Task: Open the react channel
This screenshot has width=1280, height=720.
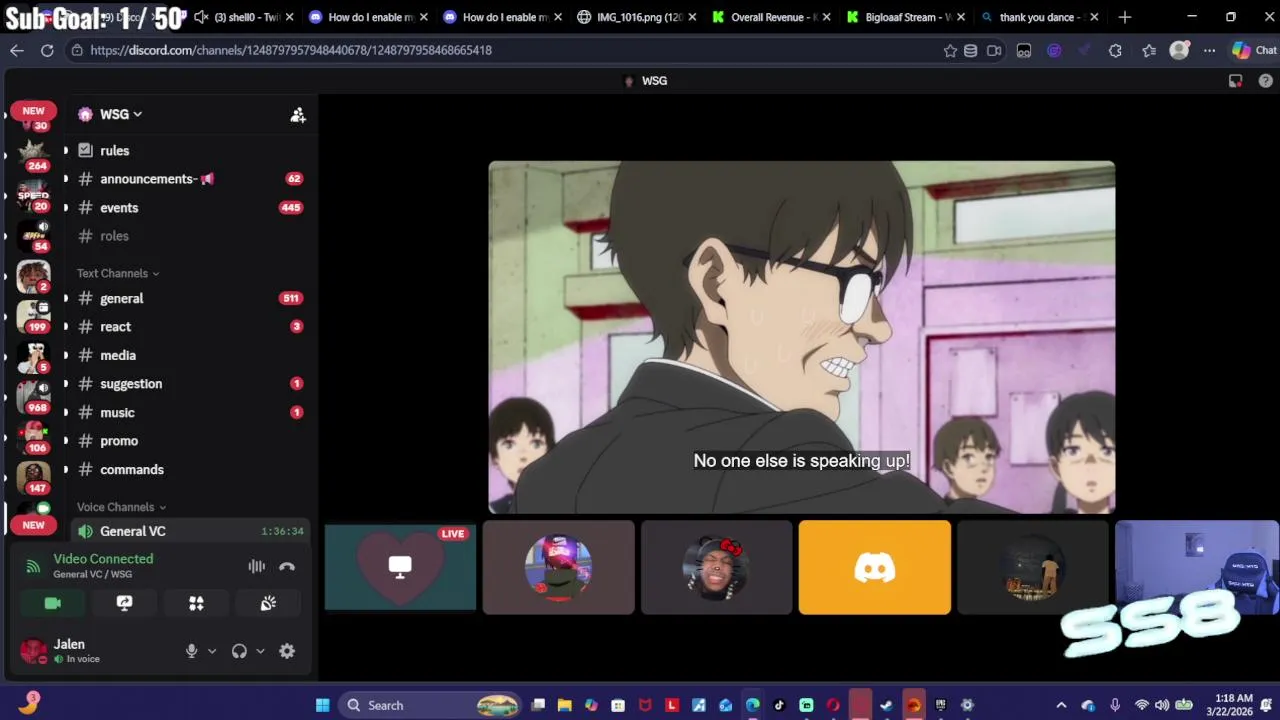Action: pos(189,327)
